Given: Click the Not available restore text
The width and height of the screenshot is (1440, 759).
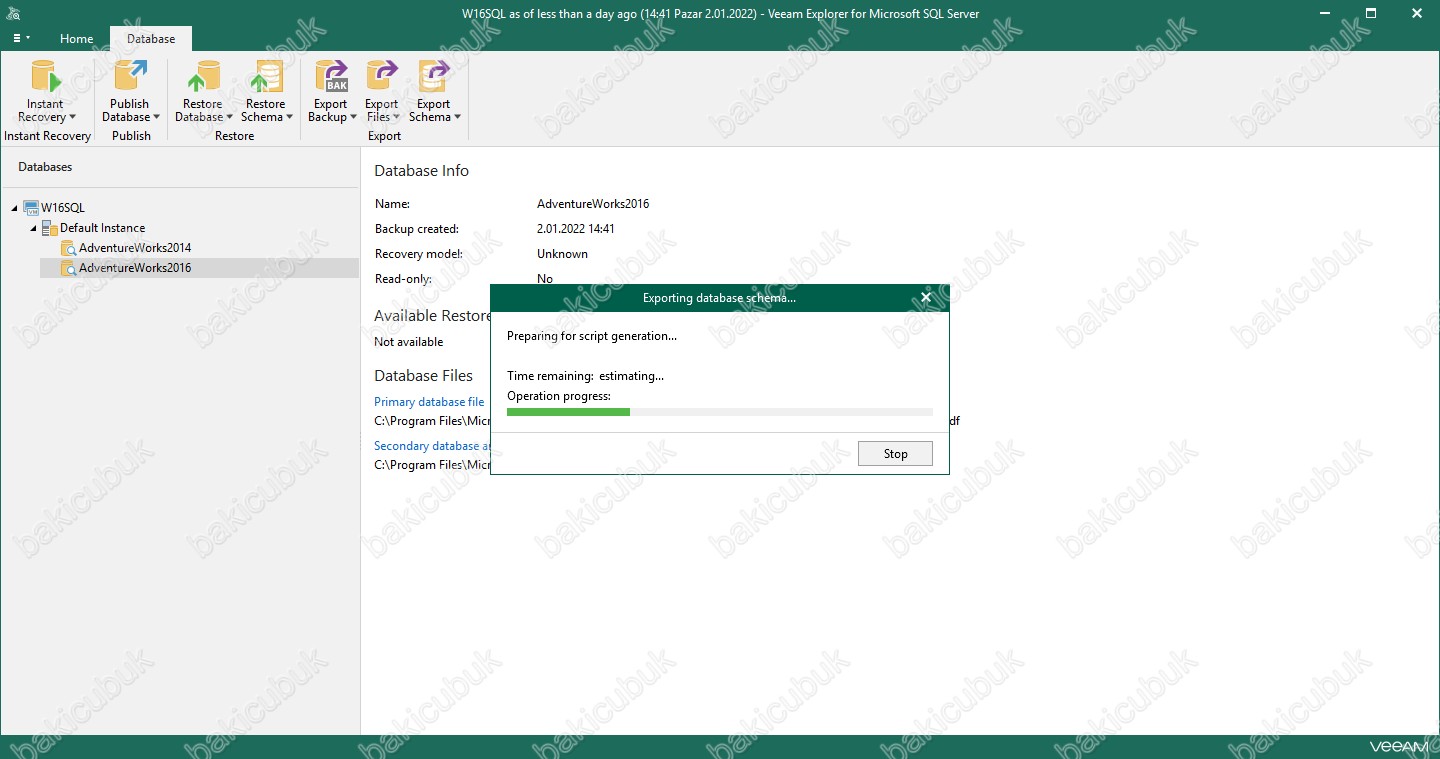Looking at the screenshot, I should click(408, 342).
